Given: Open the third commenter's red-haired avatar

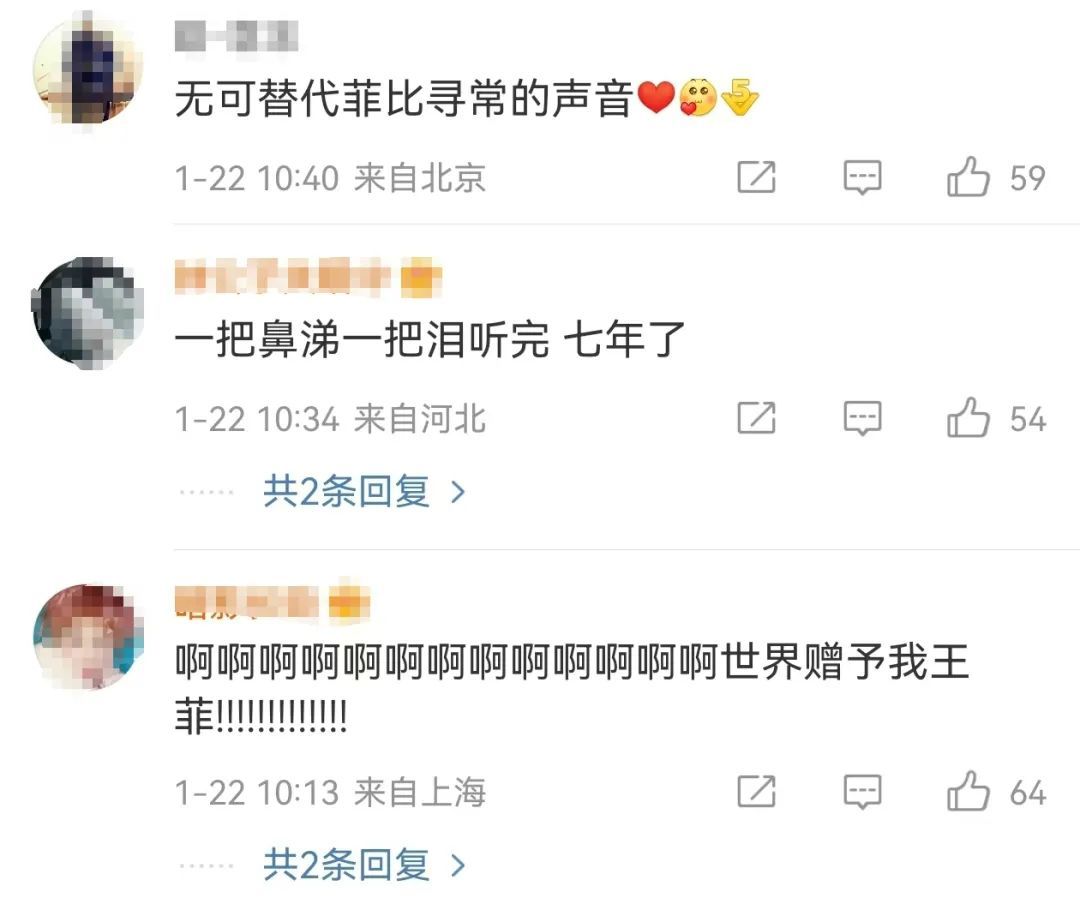Looking at the screenshot, I should tap(87, 637).
